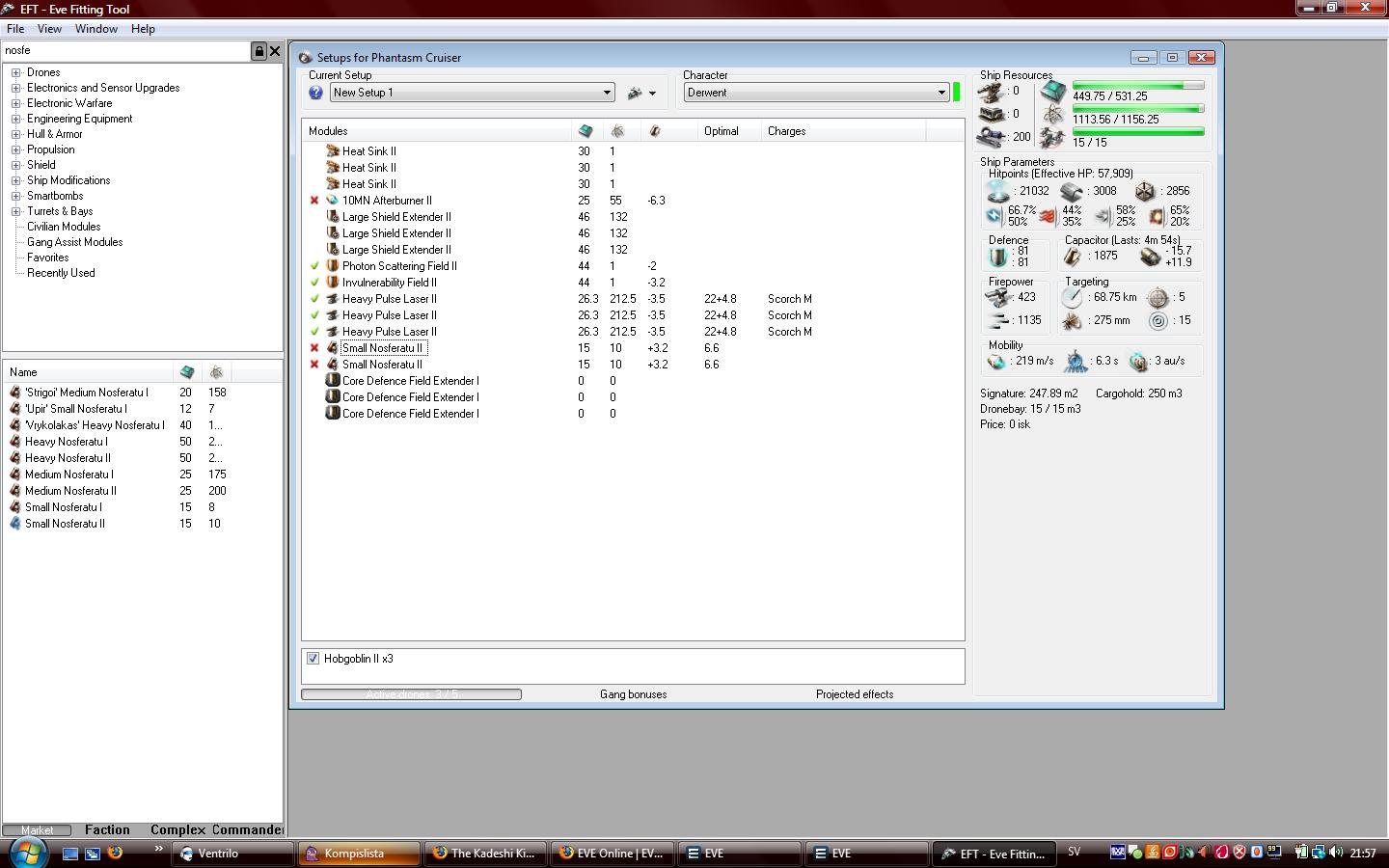
Task: Switch to the Faction tab
Action: 107,829
